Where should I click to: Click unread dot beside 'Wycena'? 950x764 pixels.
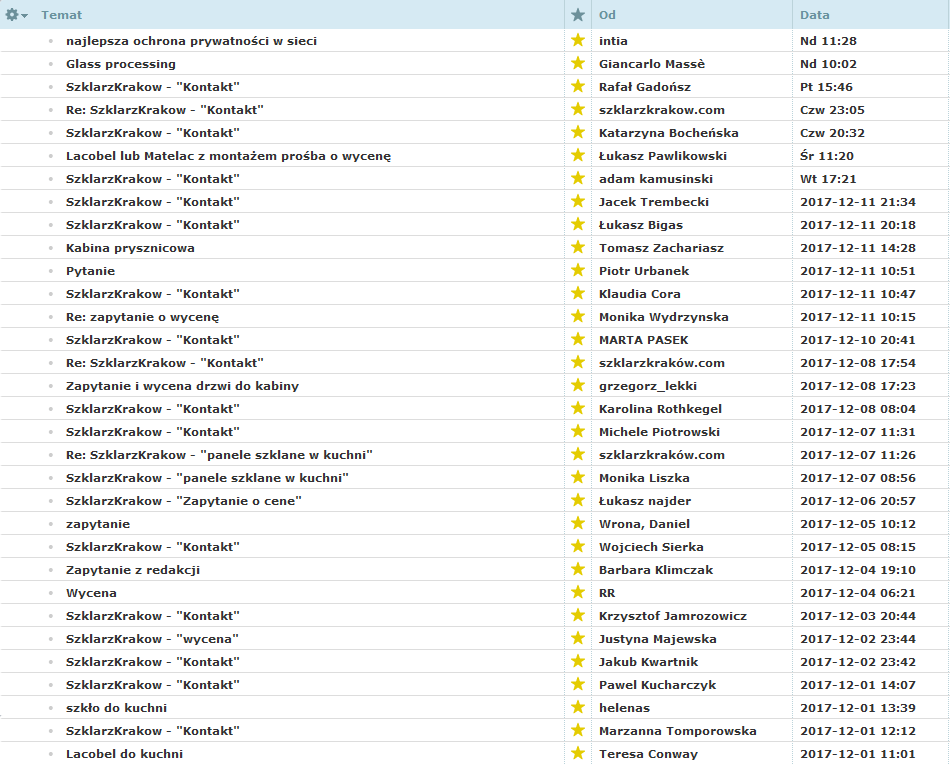[x=51, y=594]
